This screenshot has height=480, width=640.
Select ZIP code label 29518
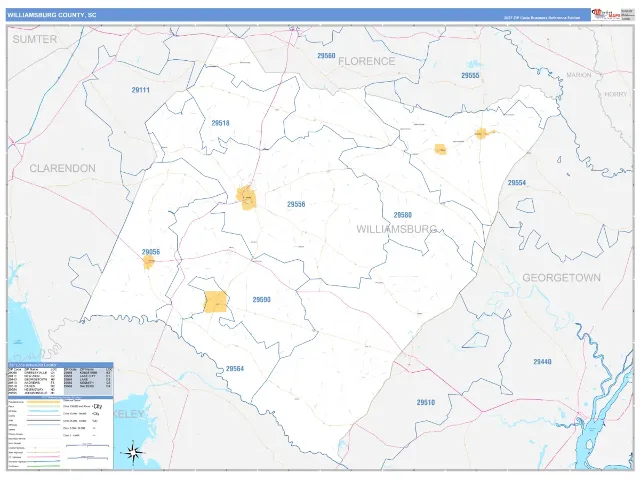(x=220, y=123)
